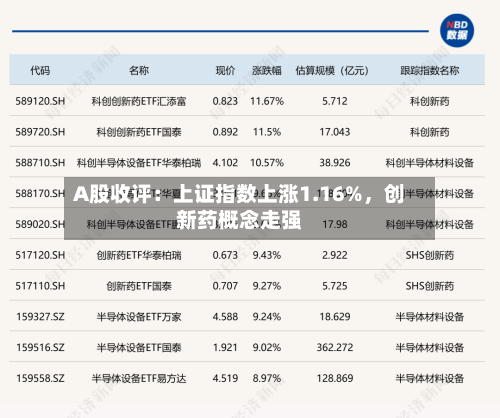Click the change value 8.97%
Viewport: 500px width, 418px height.
coord(267,378)
